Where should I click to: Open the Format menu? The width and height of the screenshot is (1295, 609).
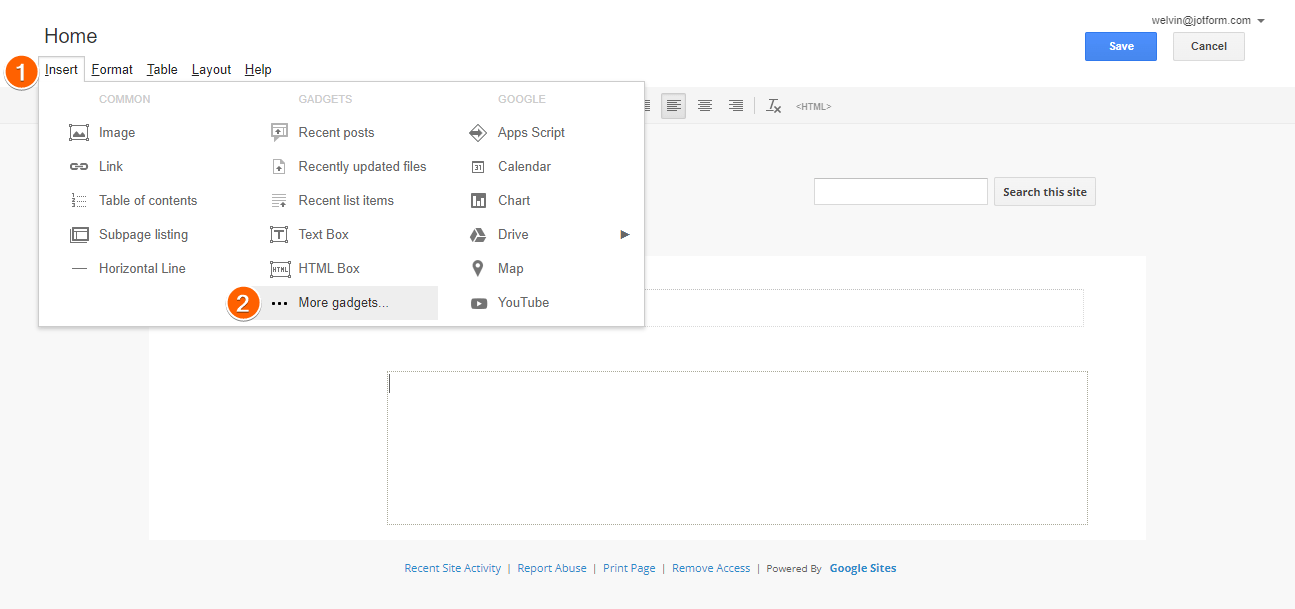pyautogui.click(x=112, y=69)
